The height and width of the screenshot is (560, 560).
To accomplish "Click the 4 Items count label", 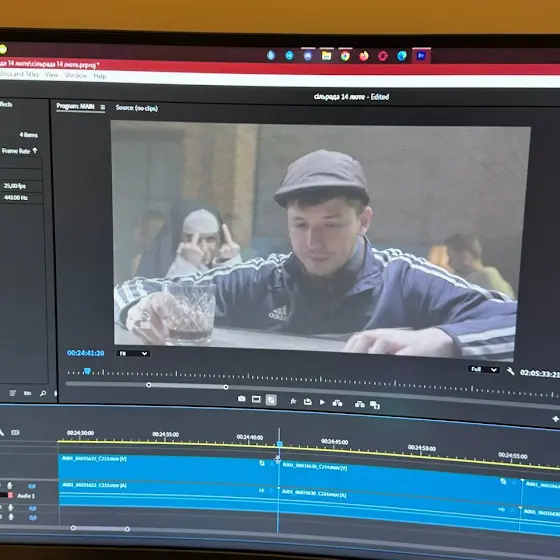I will click(28, 135).
